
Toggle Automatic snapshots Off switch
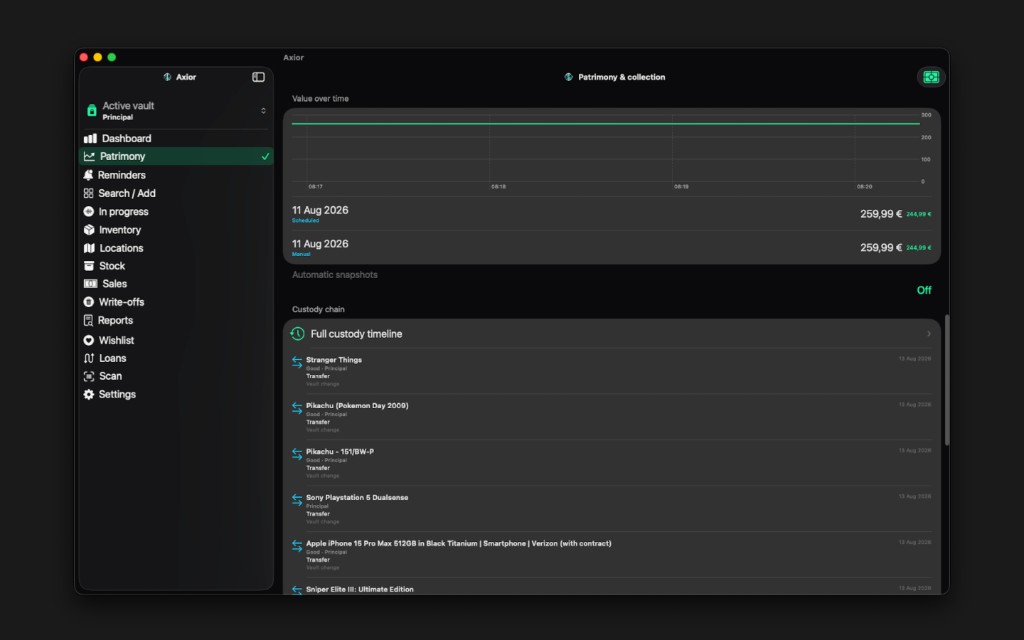[923, 290]
